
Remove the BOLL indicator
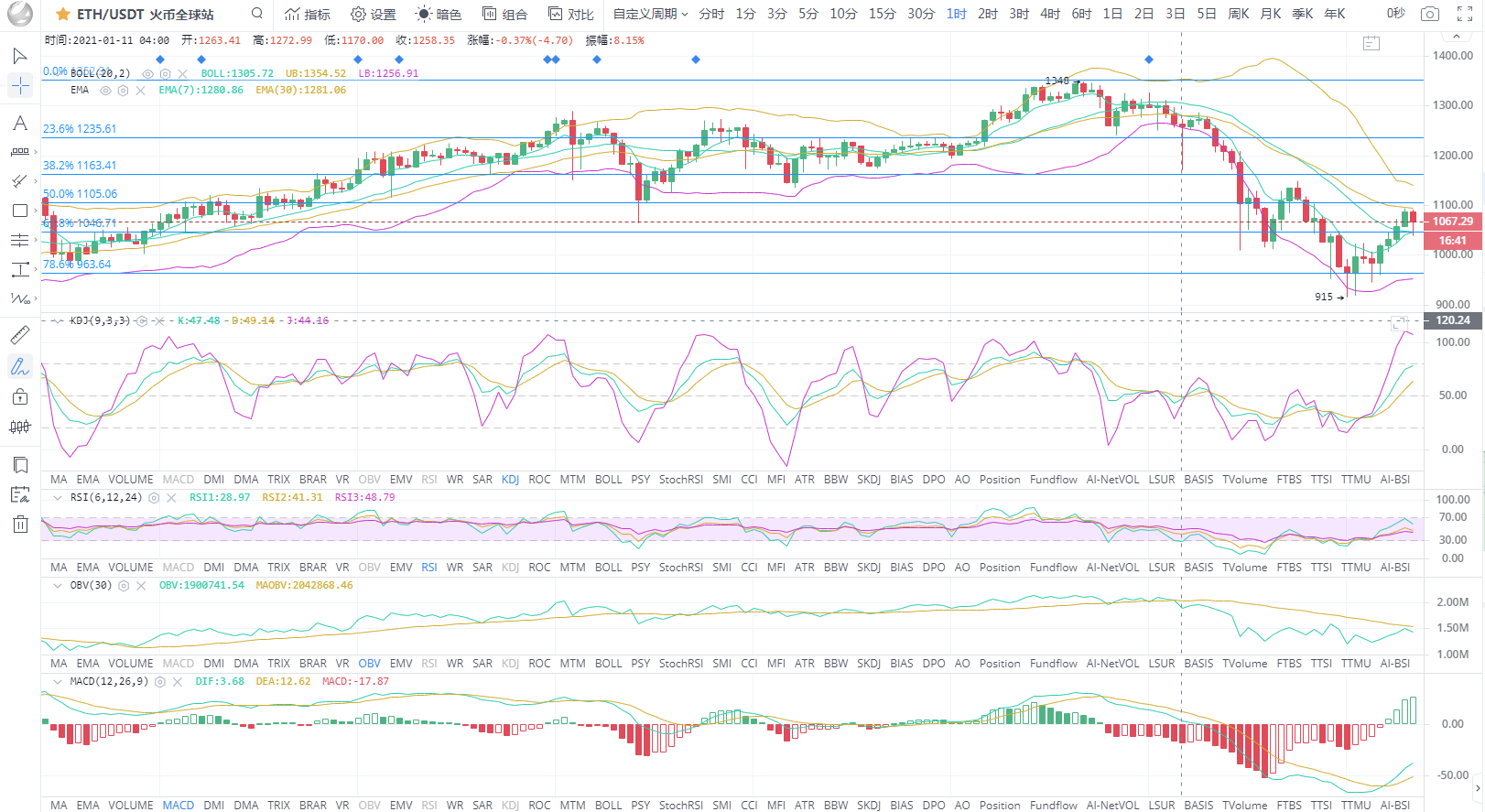pyautogui.click(x=183, y=73)
